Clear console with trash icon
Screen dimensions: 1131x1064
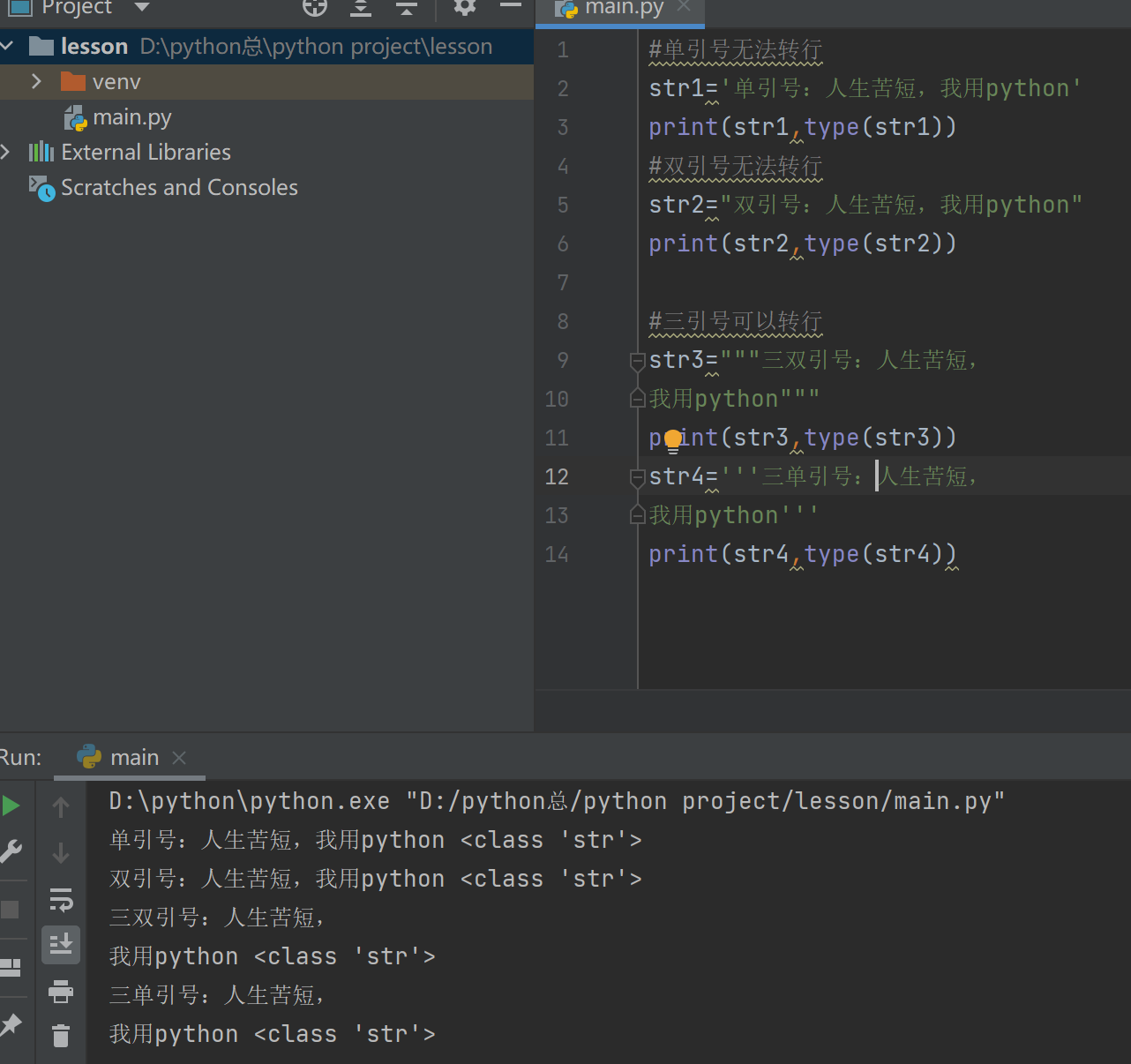pyautogui.click(x=61, y=1035)
